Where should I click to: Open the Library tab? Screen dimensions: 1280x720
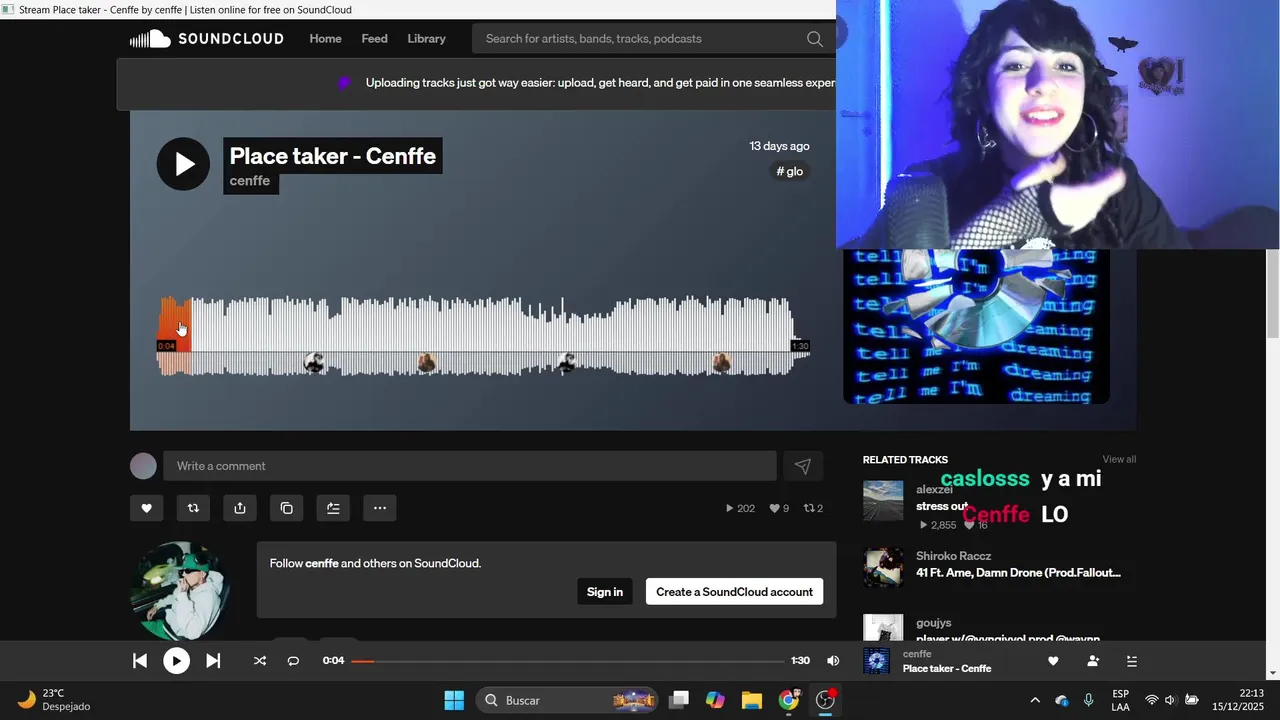point(426,39)
